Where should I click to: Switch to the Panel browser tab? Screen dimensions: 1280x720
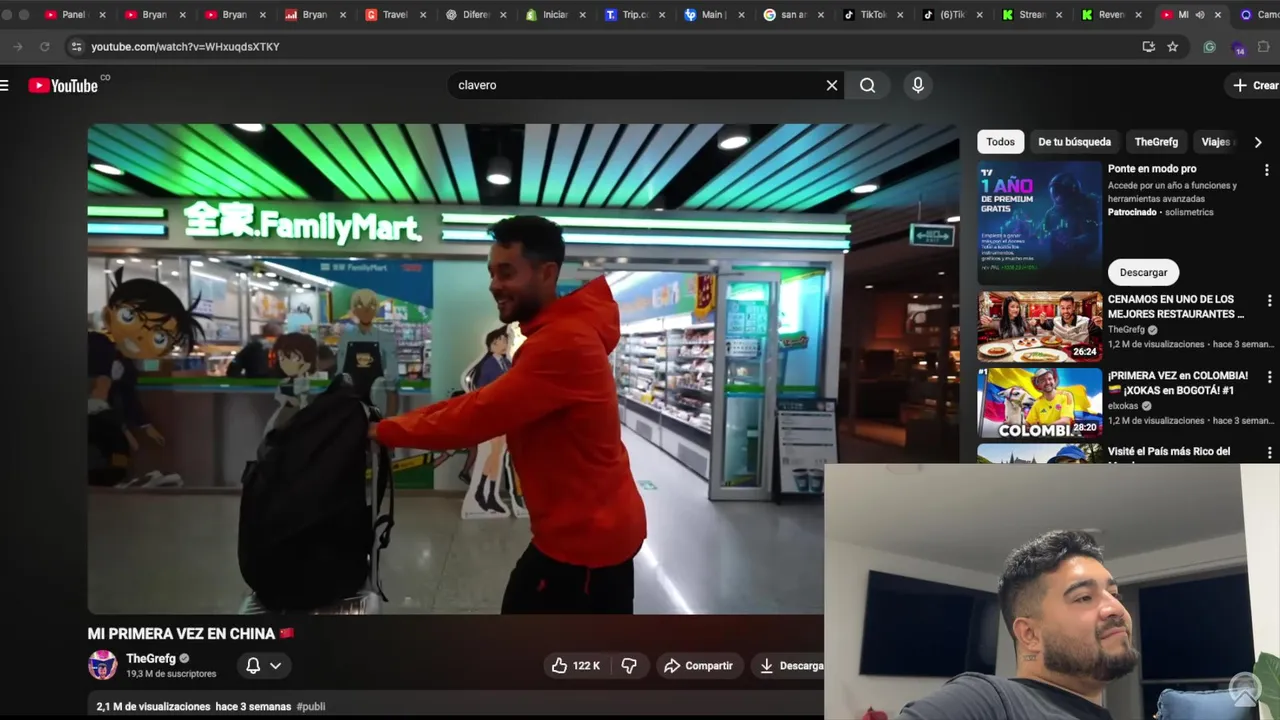pyautogui.click(x=75, y=15)
